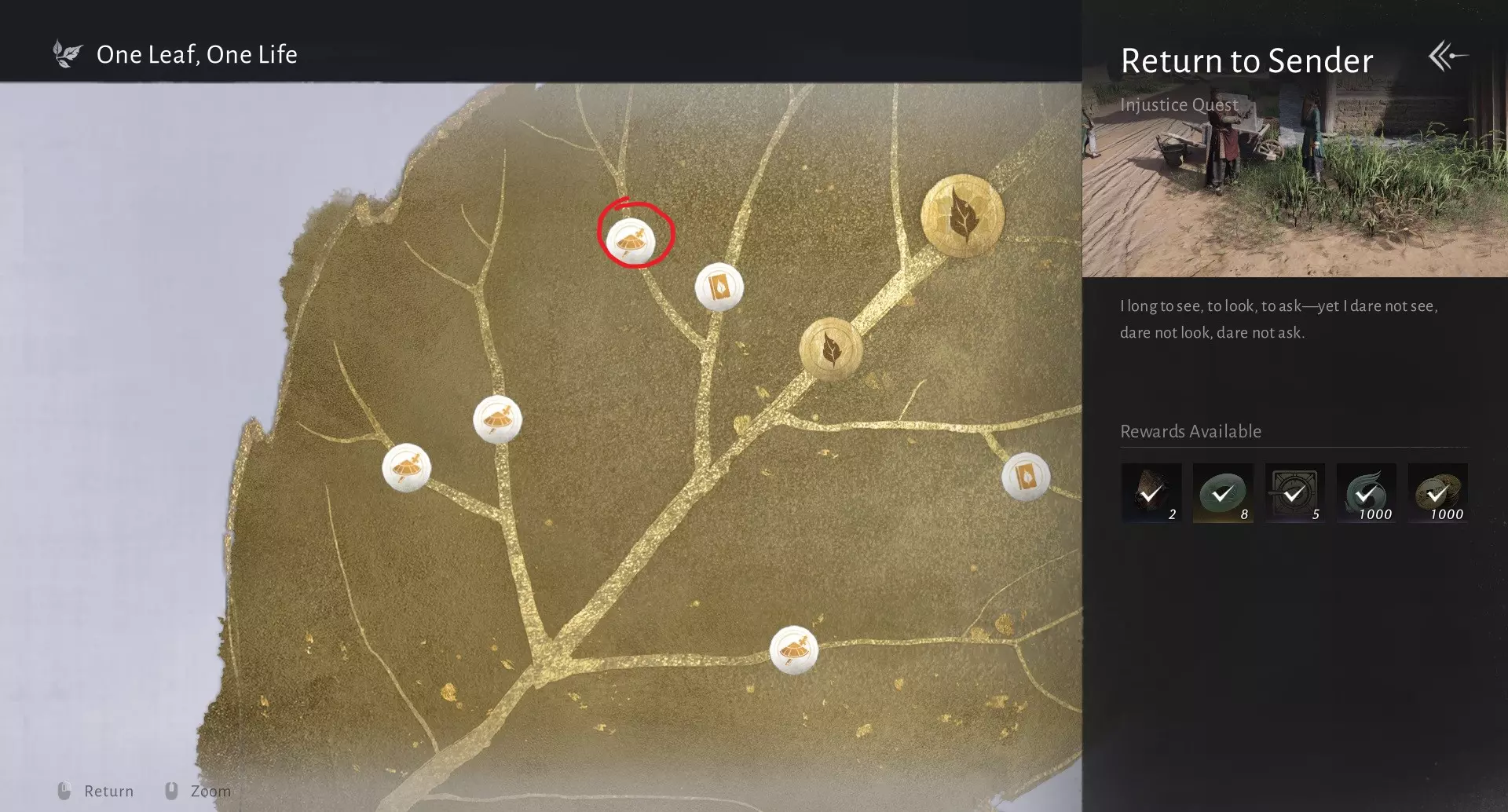
Task: Select the hat quest node above the leftmost one
Action: pyautogui.click(x=497, y=419)
